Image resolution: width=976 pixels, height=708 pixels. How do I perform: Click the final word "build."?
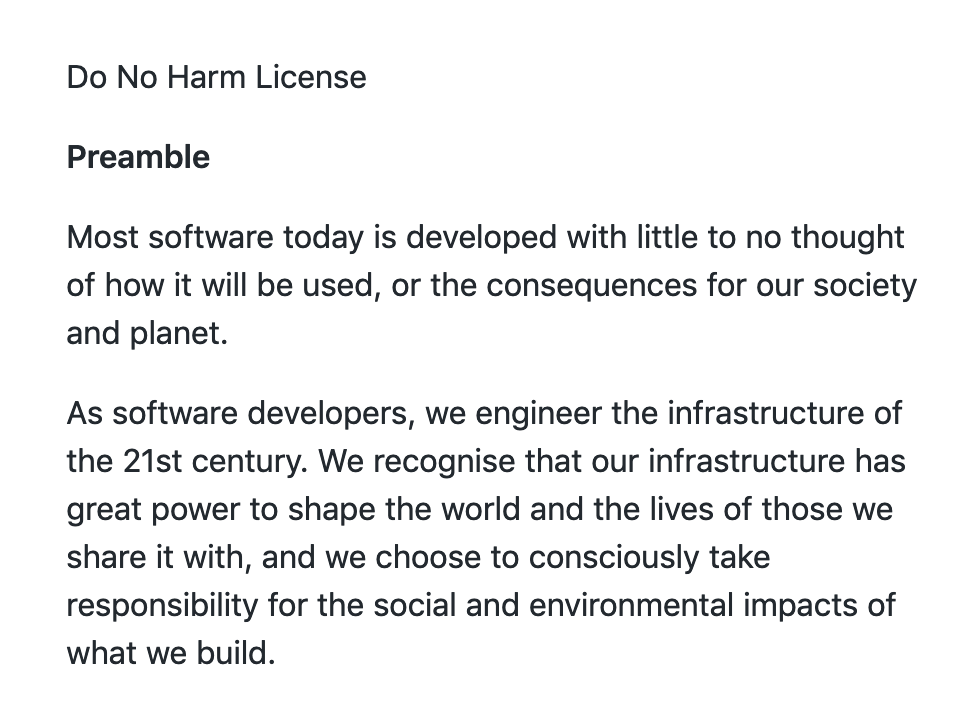point(236,654)
